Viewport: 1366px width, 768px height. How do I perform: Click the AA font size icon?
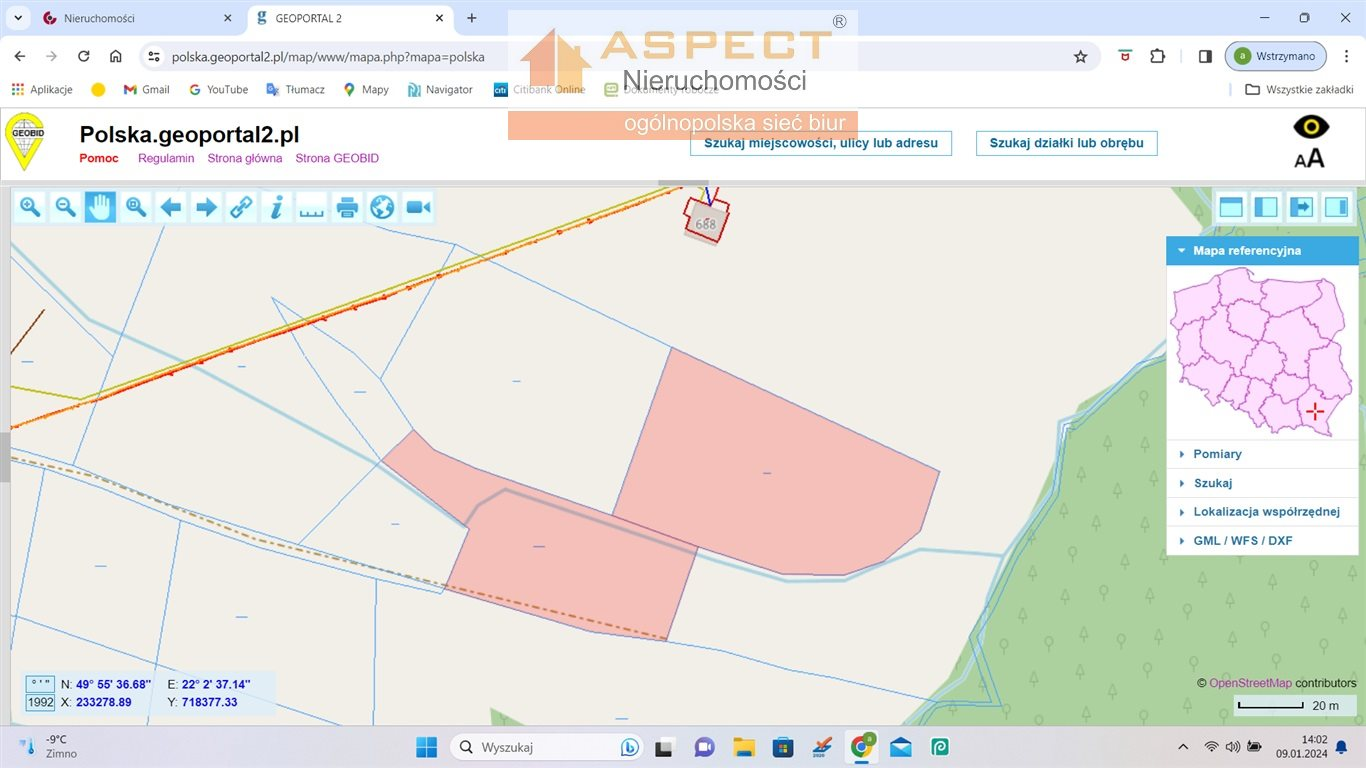click(1309, 158)
